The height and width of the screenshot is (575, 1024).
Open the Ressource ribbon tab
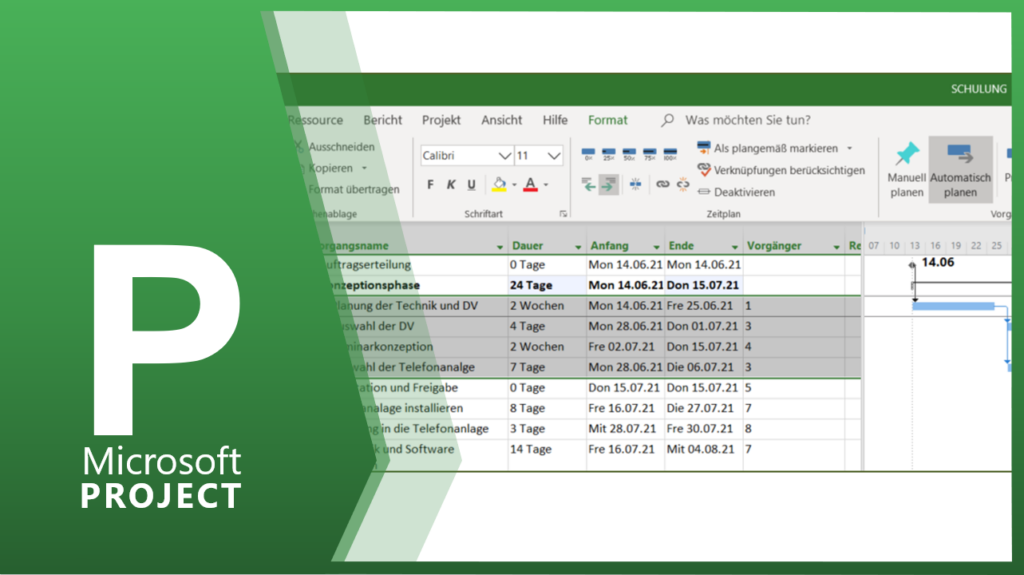click(x=315, y=120)
